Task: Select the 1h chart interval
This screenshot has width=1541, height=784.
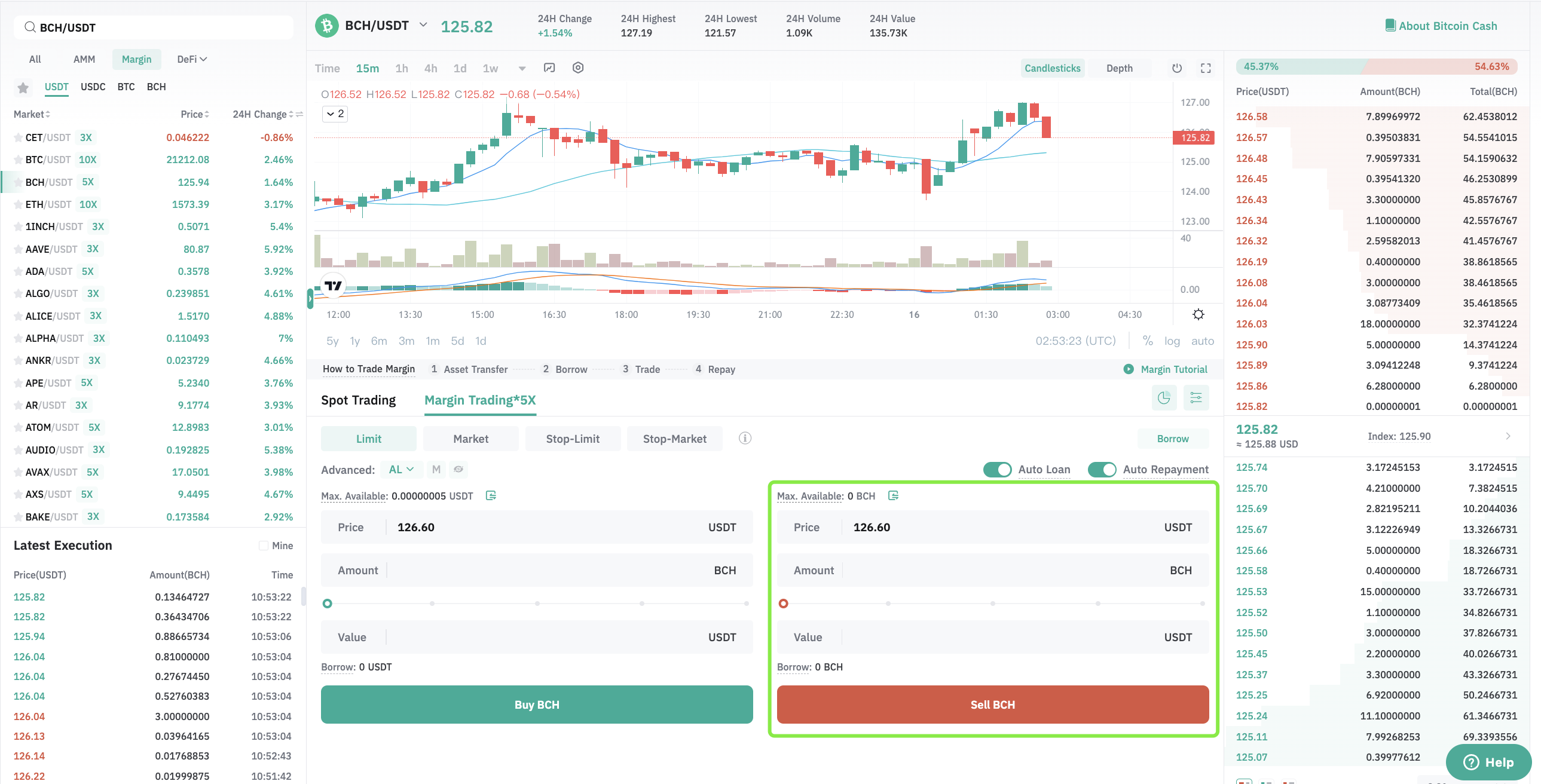Action: pos(402,68)
